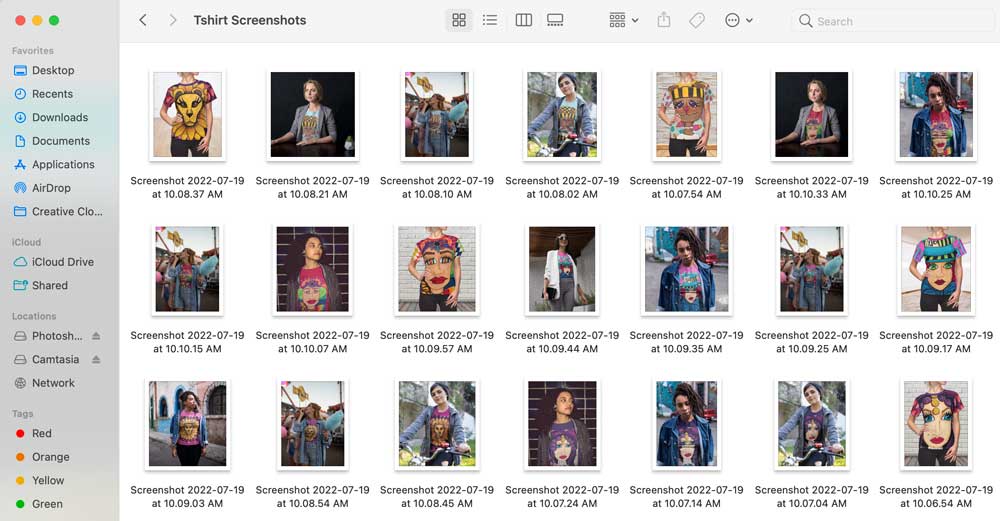The height and width of the screenshot is (521, 1000).
Task: Open Recents in the sidebar
Action: (52, 94)
